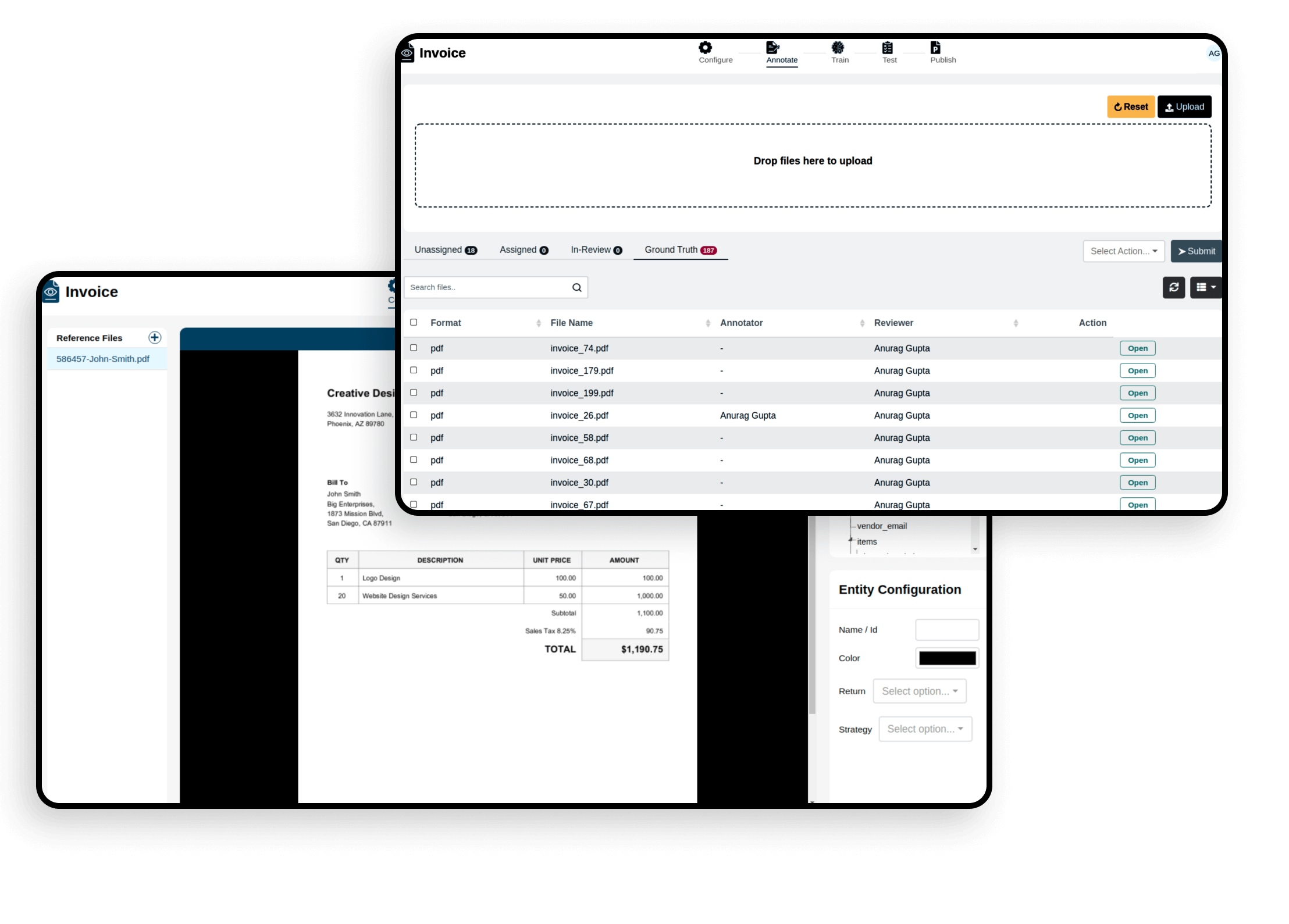Open the list view options dropdown
This screenshot has height=924, width=1289.
(1206, 287)
